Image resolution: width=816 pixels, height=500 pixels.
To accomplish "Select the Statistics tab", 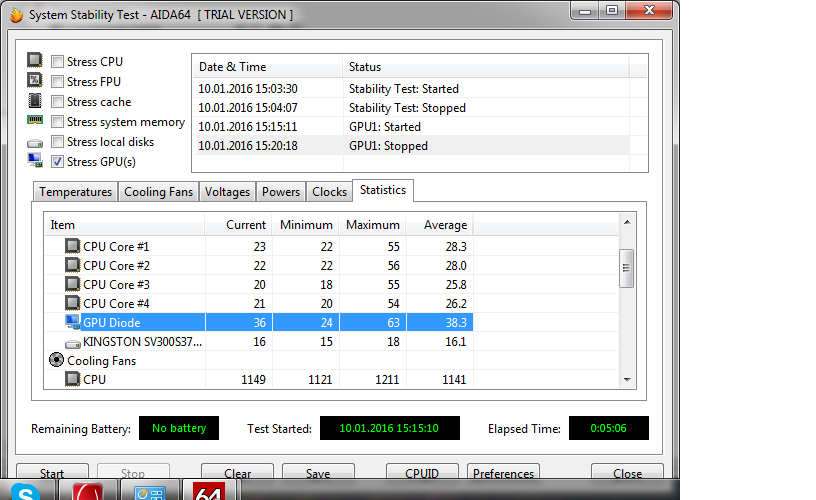I will [383, 190].
